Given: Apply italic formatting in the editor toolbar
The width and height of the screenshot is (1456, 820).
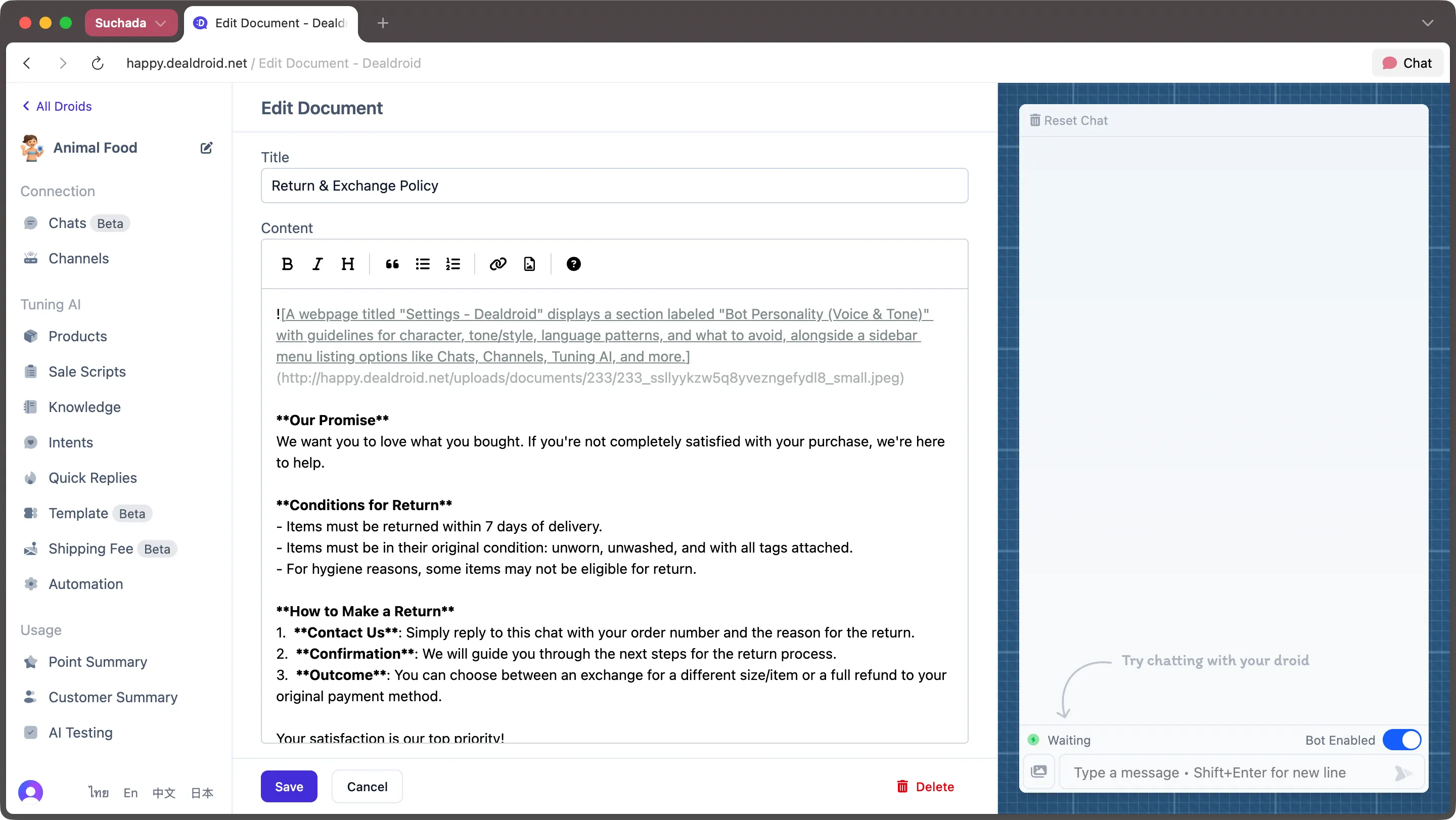Looking at the screenshot, I should 317,264.
